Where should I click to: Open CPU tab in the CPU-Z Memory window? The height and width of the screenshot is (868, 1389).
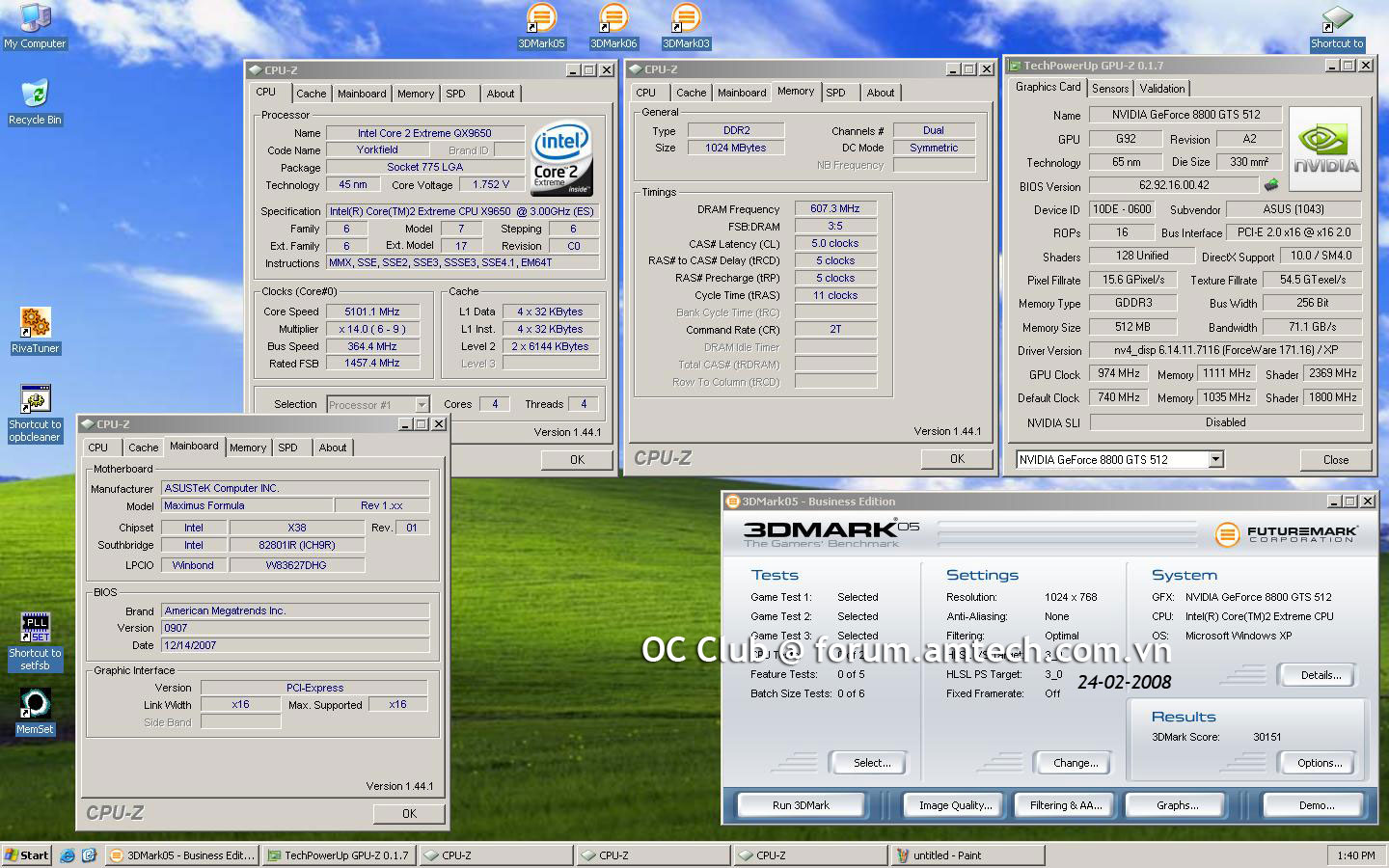tap(646, 93)
